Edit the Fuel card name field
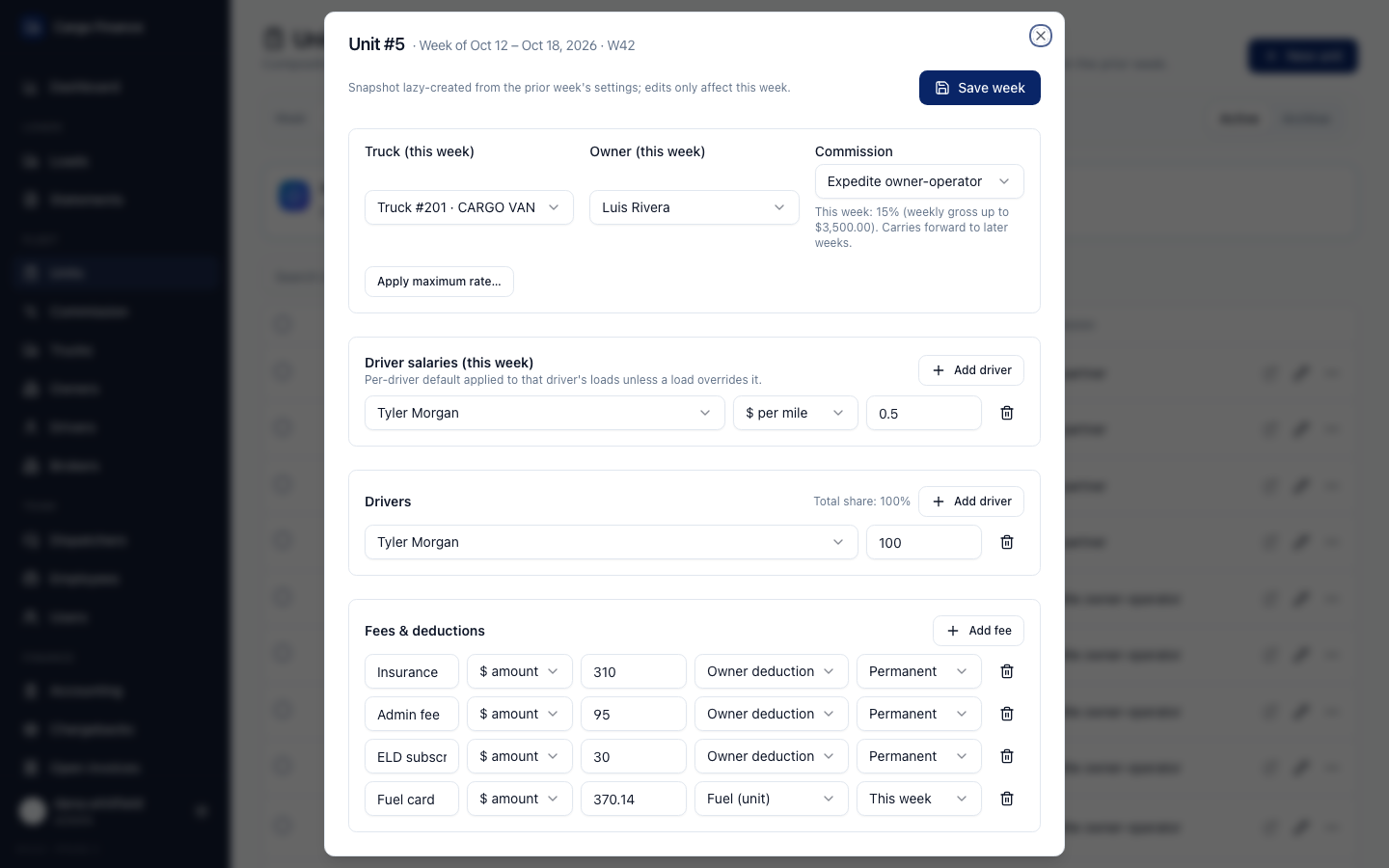 [411, 799]
